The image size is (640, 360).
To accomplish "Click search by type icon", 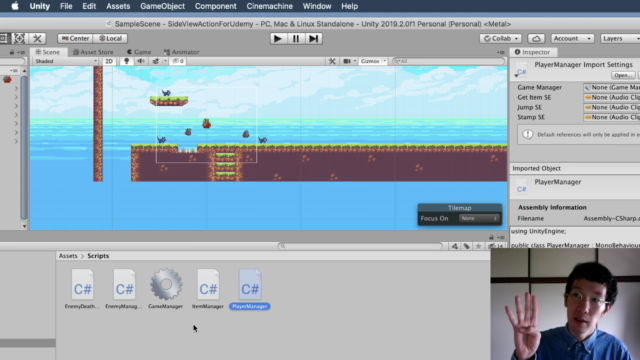I will tap(454, 246).
